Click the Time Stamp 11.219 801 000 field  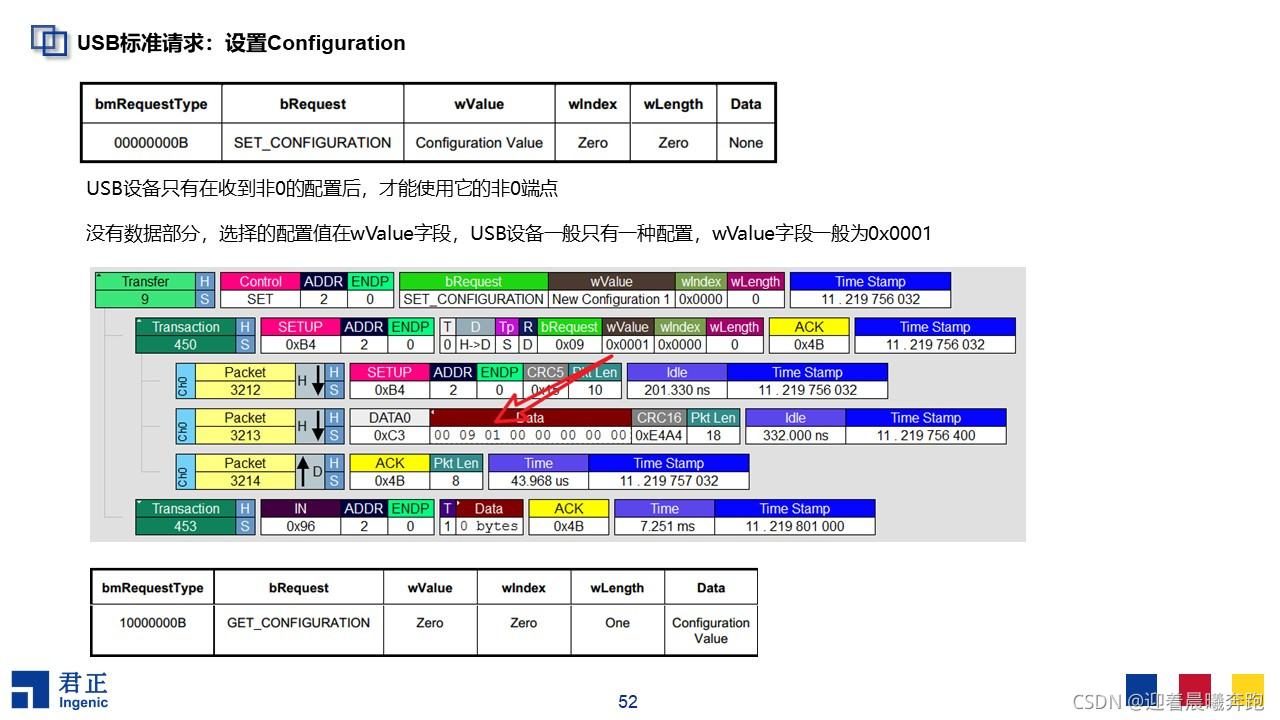(x=794, y=517)
